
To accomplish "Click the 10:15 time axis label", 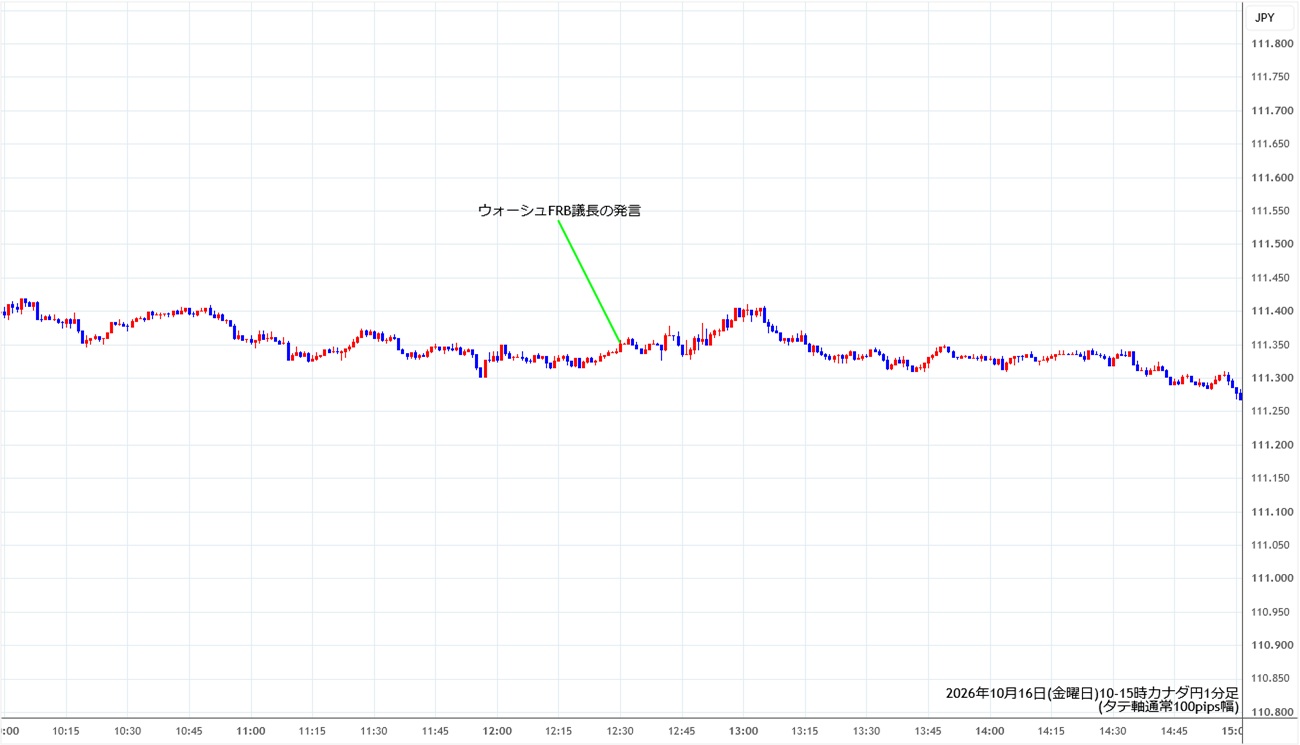I will (x=66, y=731).
